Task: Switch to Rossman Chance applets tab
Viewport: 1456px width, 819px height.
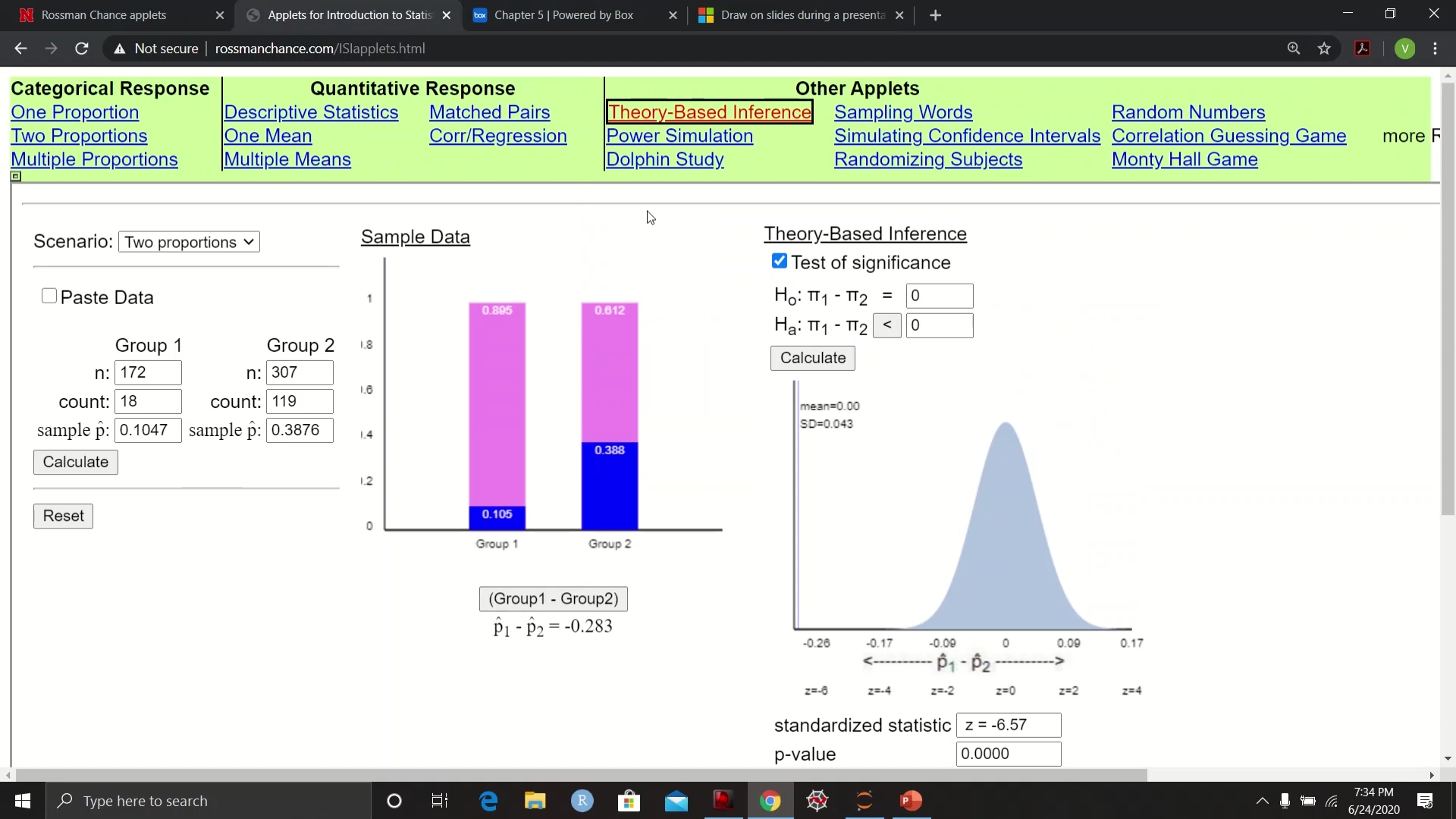Action: point(104,15)
